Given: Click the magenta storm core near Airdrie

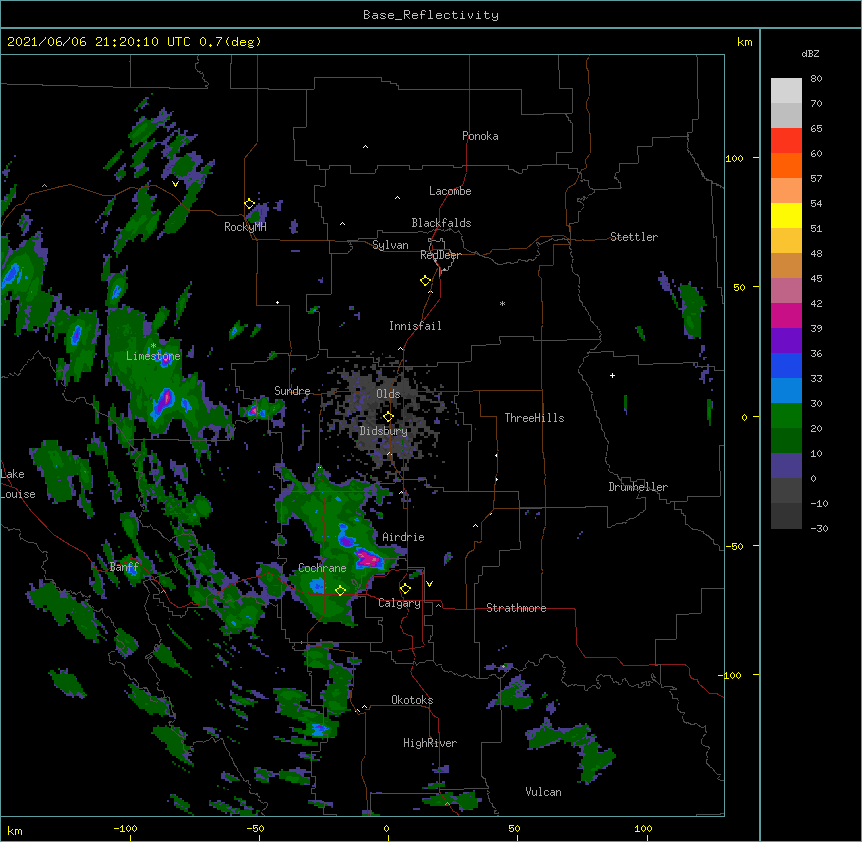Looking at the screenshot, I should click(x=368, y=559).
